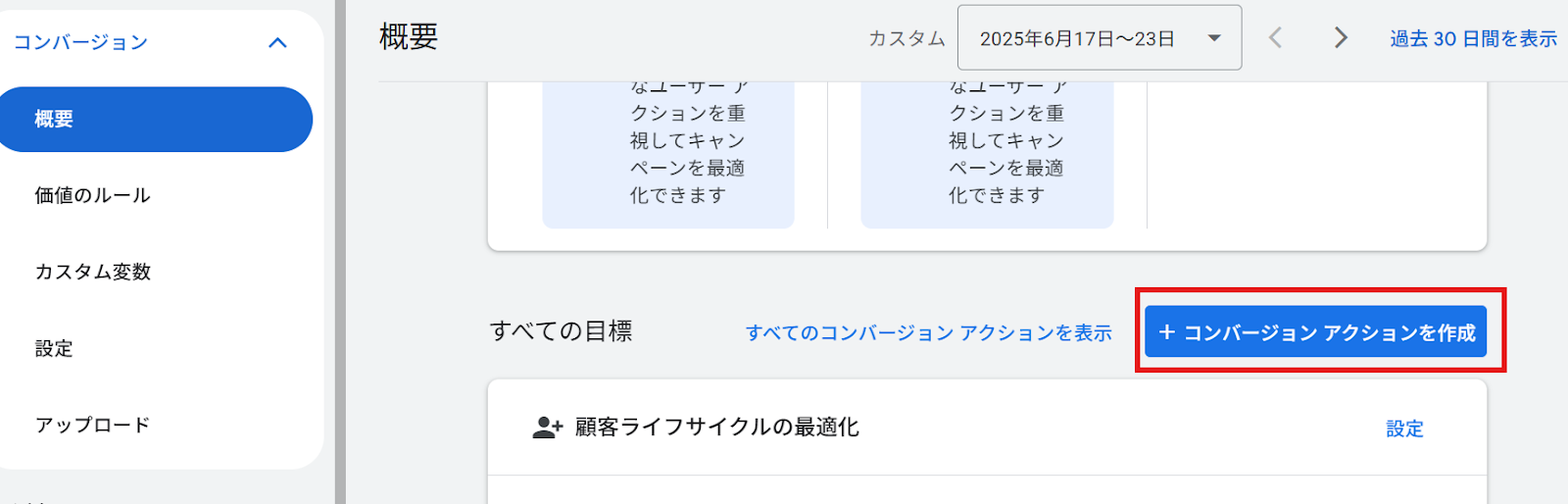
Task: Open 価値のルール in the sidebar
Action: point(93,196)
